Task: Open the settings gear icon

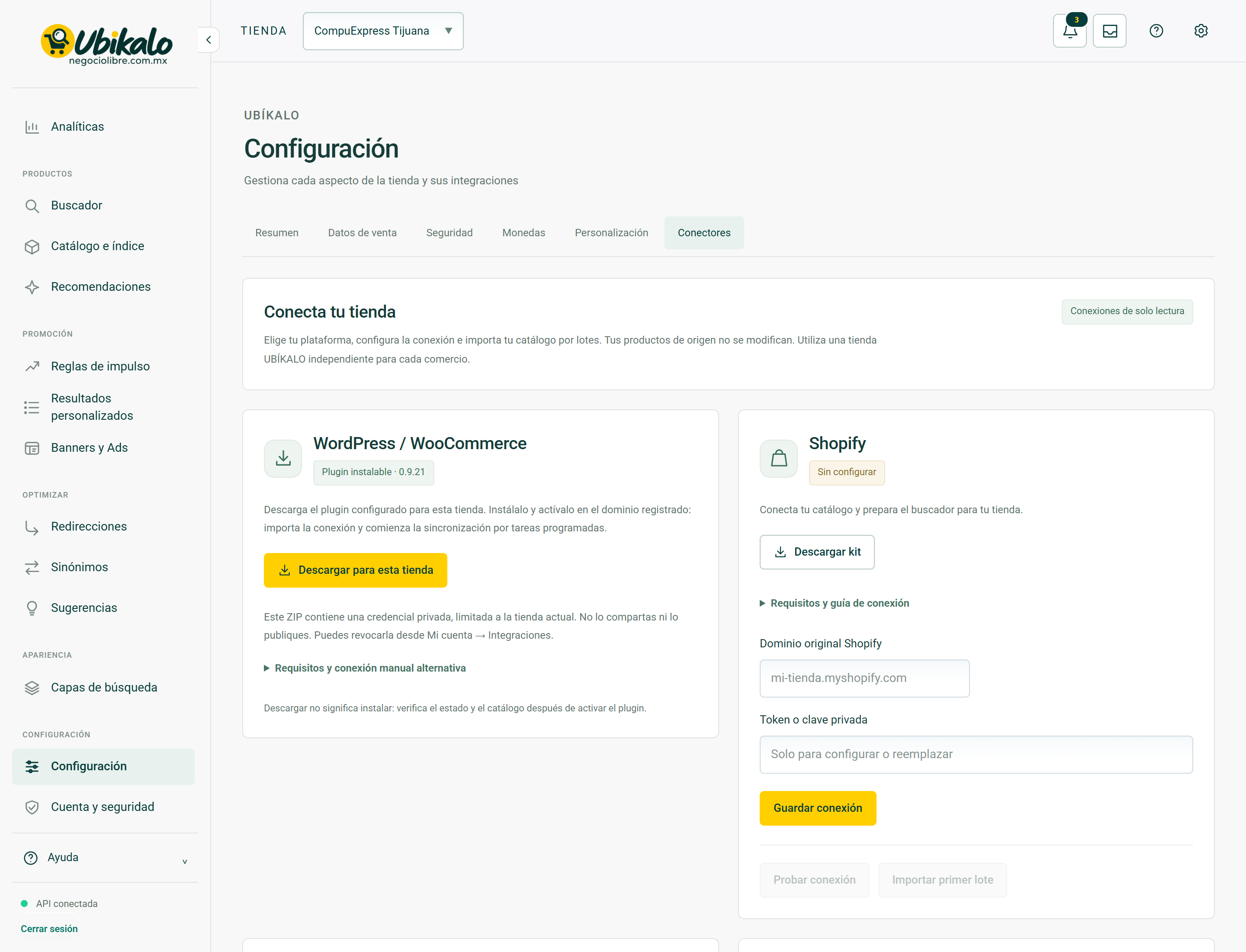Action: tap(1201, 31)
